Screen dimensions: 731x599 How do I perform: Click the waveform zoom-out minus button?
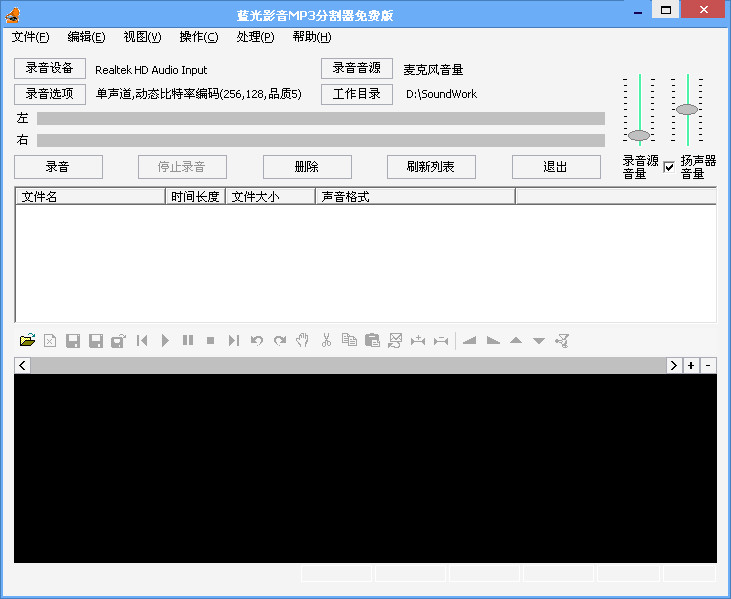708,365
